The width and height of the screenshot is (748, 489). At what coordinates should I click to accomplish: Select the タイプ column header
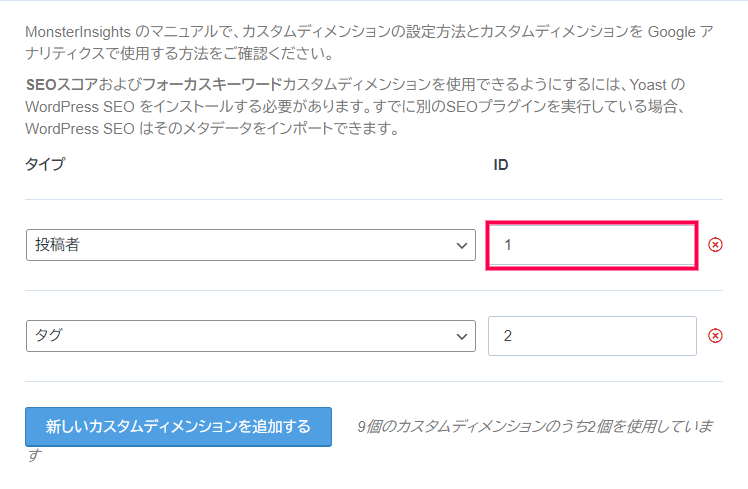[45, 164]
